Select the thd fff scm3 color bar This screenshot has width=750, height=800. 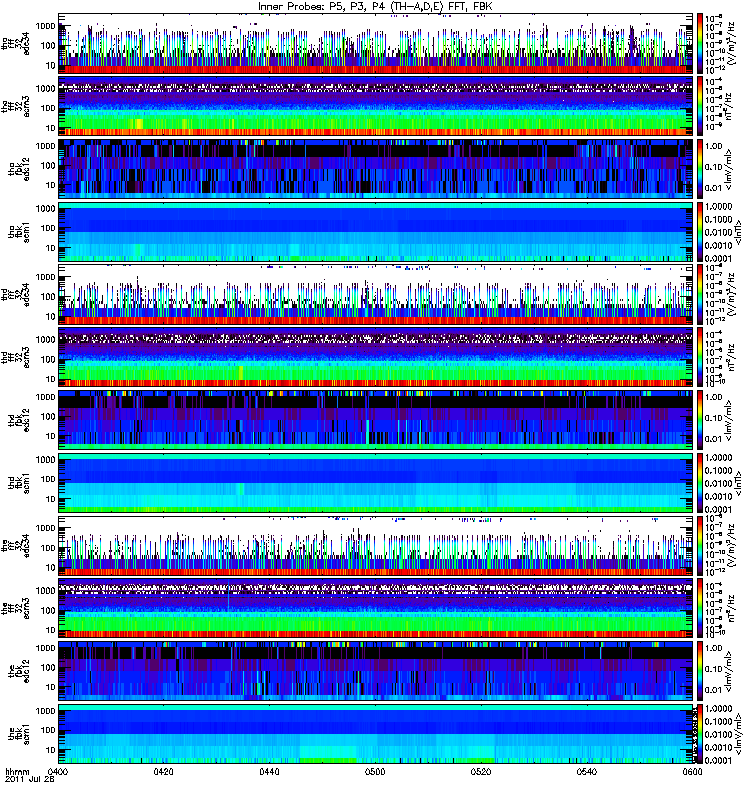tap(700, 357)
